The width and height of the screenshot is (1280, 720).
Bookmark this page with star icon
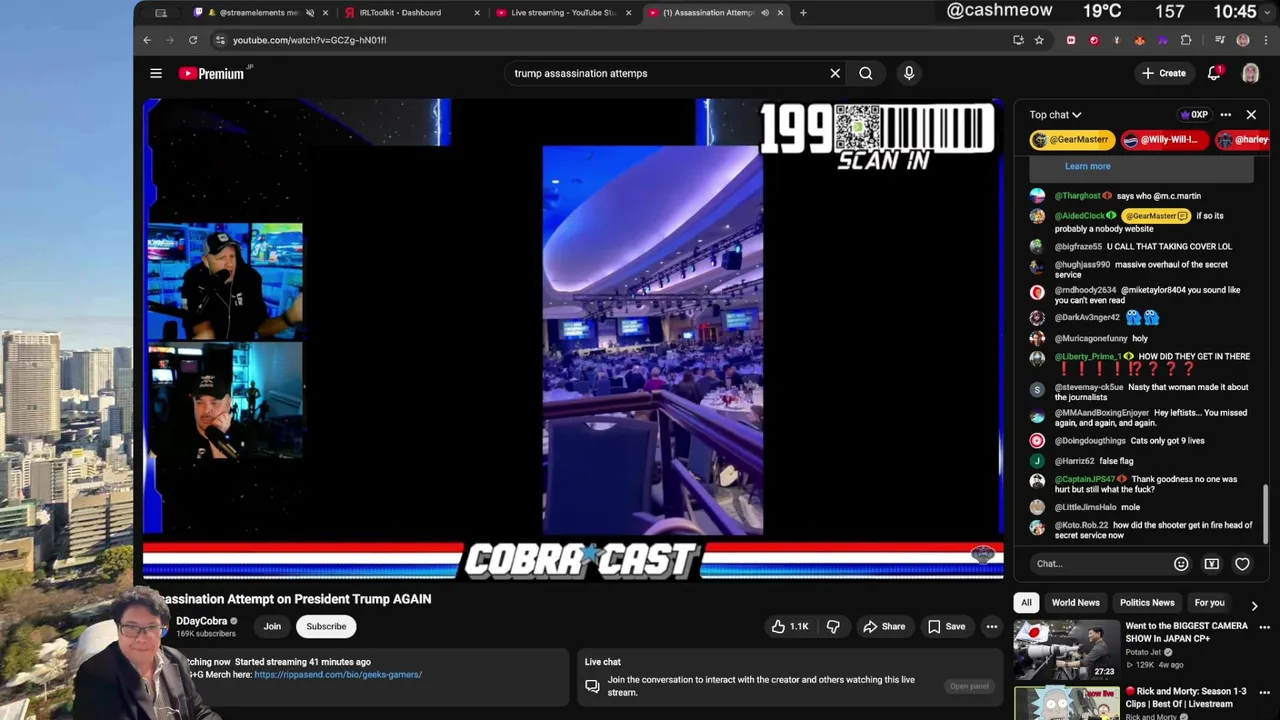click(x=1039, y=40)
